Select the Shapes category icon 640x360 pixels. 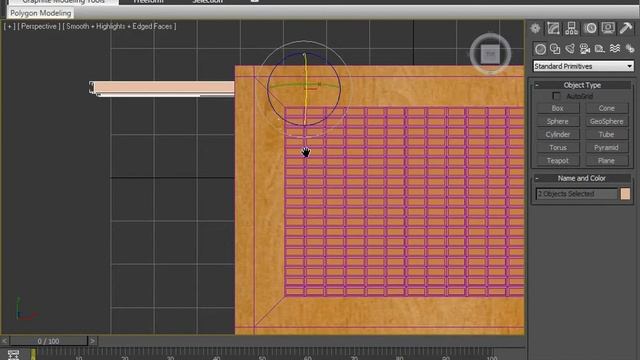(x=555, y=49)
